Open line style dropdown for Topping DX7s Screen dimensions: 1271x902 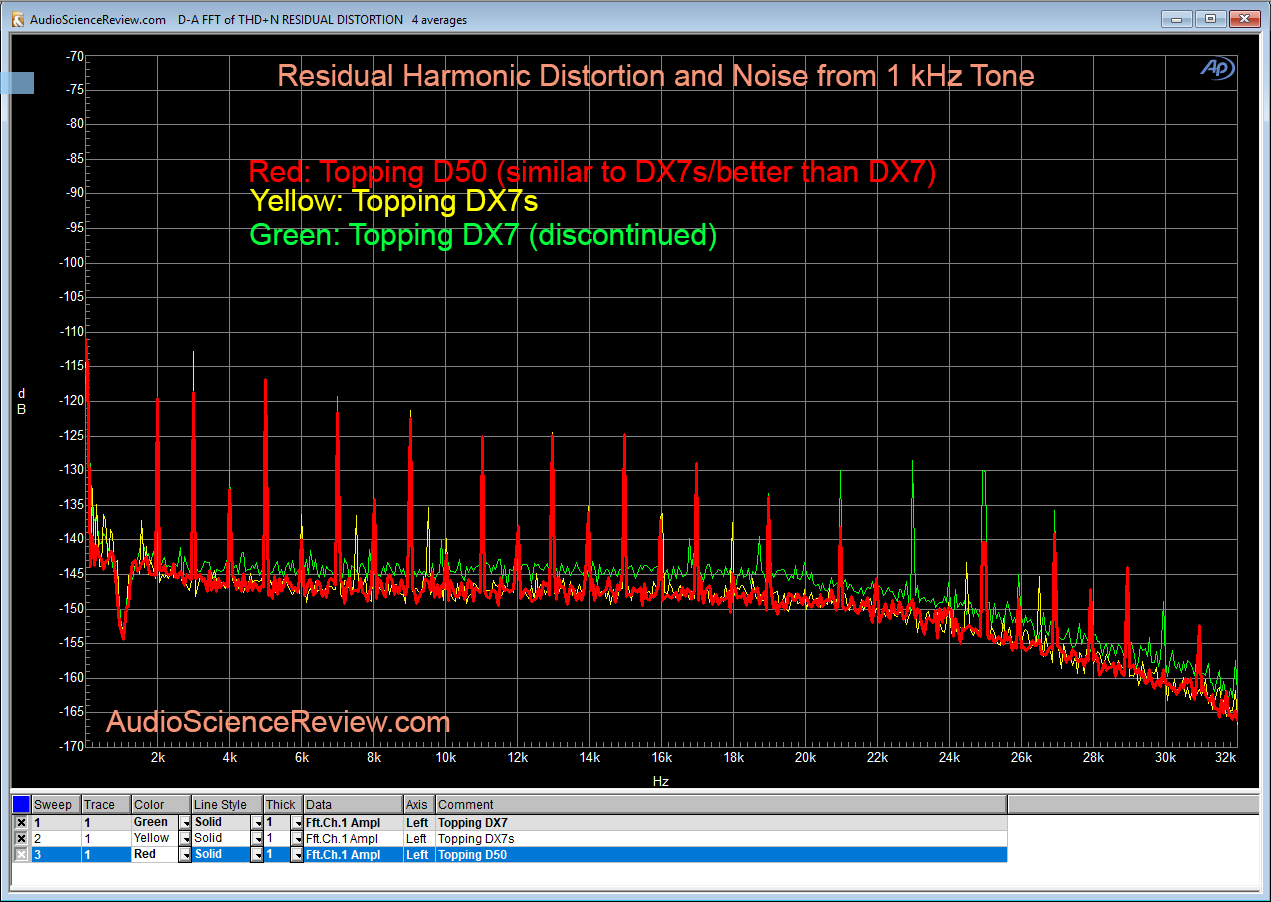(257, 838)
